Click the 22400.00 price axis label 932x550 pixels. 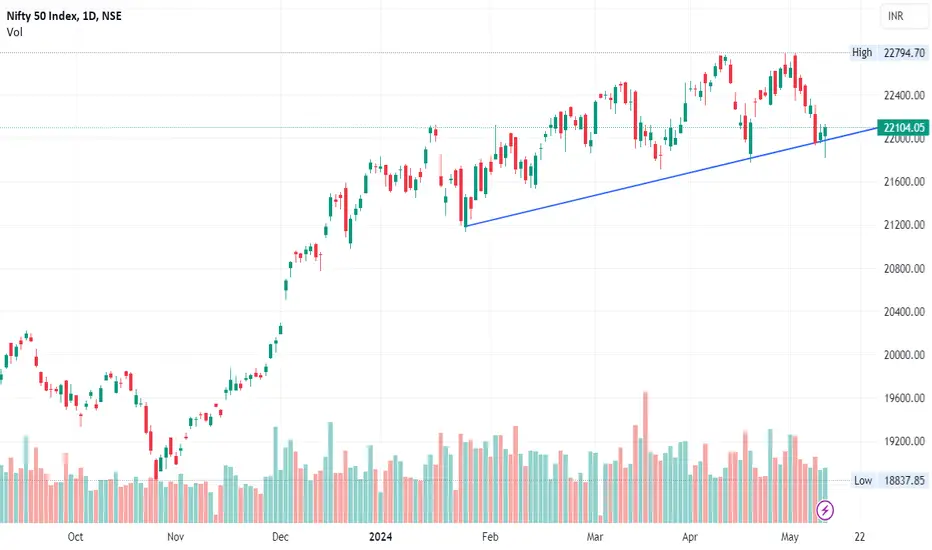(904, 95)
